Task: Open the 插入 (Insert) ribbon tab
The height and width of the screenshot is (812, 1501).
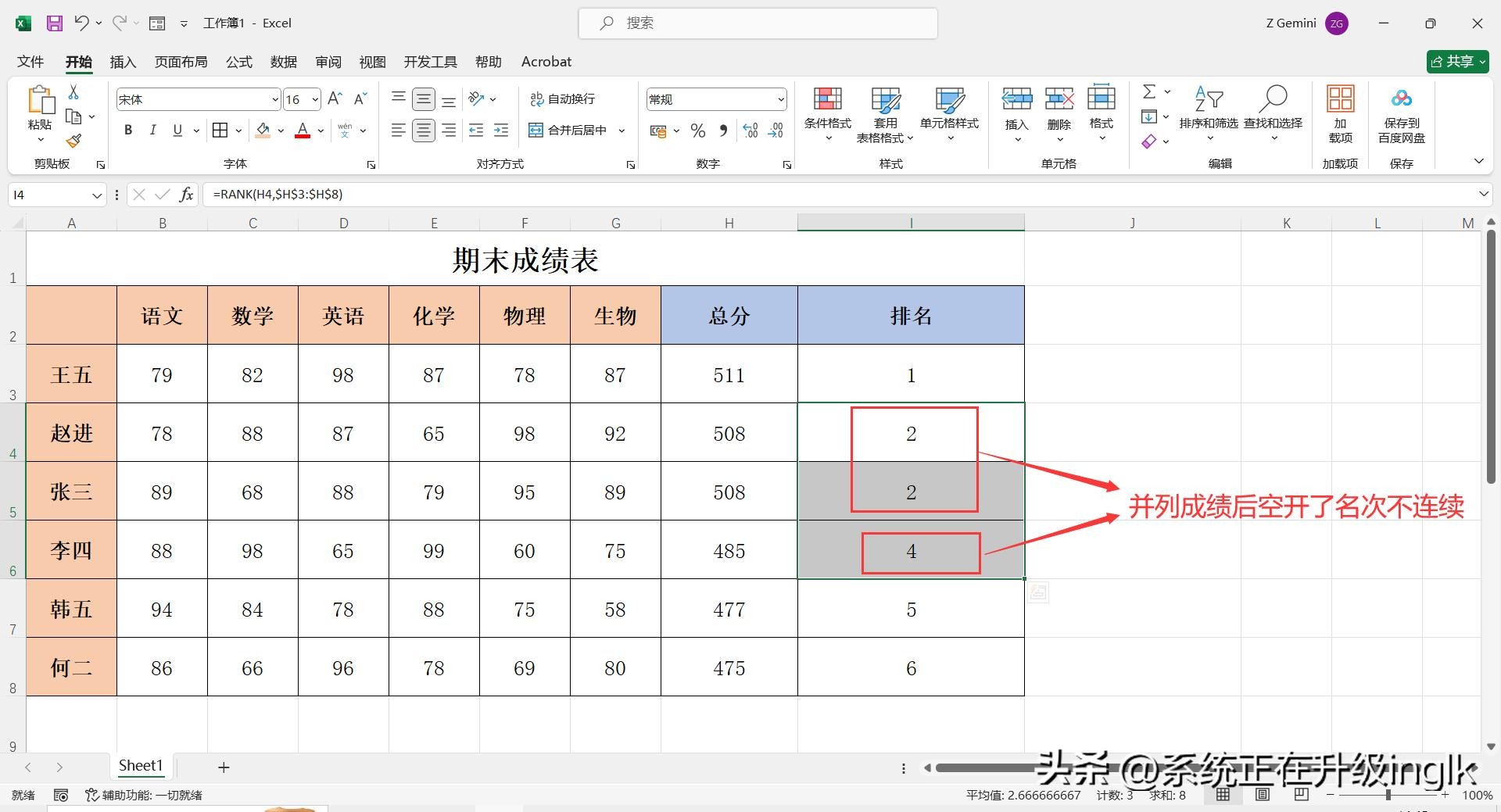Action: coord(123,62)
